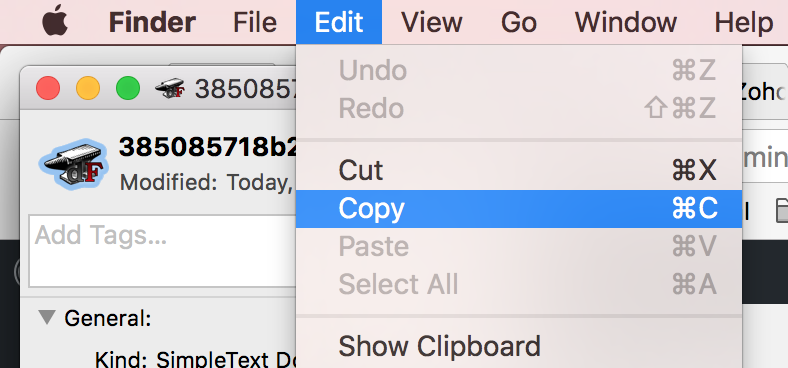Click the small anvil icon in title bar
Image resolution: width=788 pixels, height=368 pixels.
tap(170, 89)
